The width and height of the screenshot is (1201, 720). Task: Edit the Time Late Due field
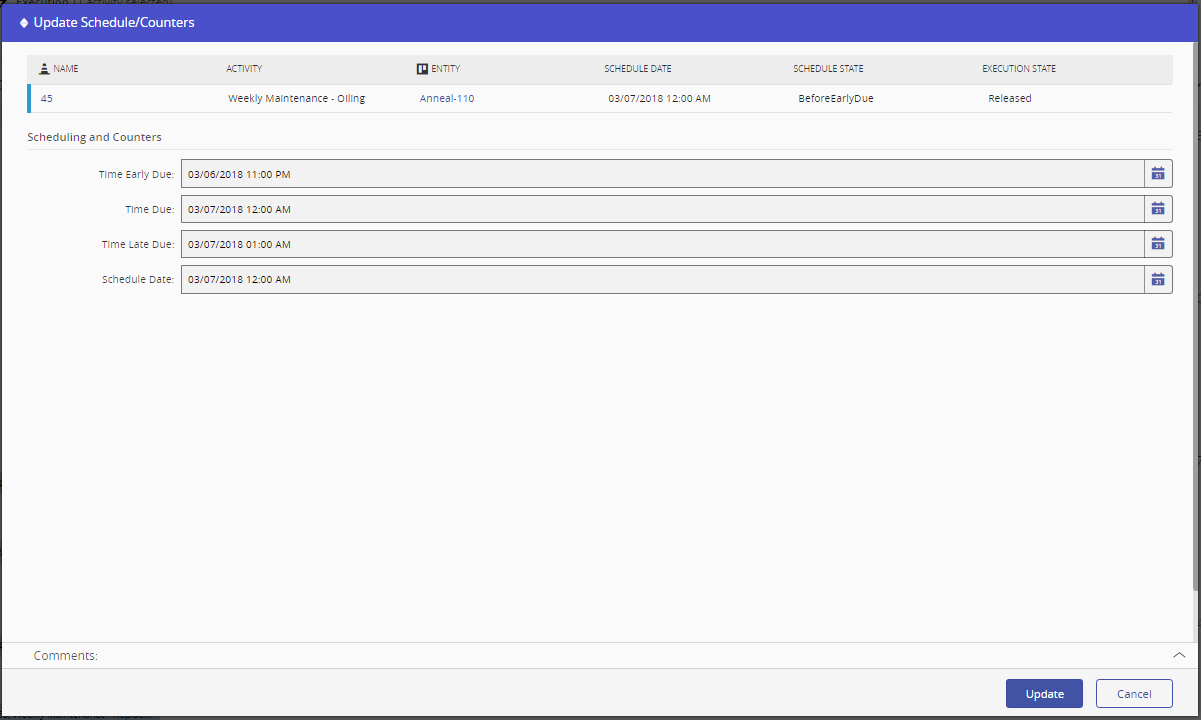pos(662,244)
